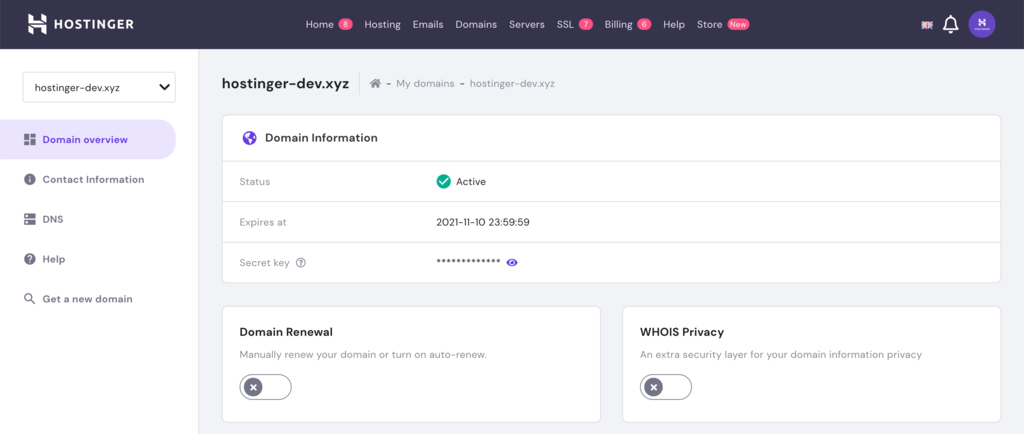Image resolution: width=1024 pixels, height=434 pixels.
Task: Select DNS from the sidebar
Action: pyautogui.click(x=52, y=219)
